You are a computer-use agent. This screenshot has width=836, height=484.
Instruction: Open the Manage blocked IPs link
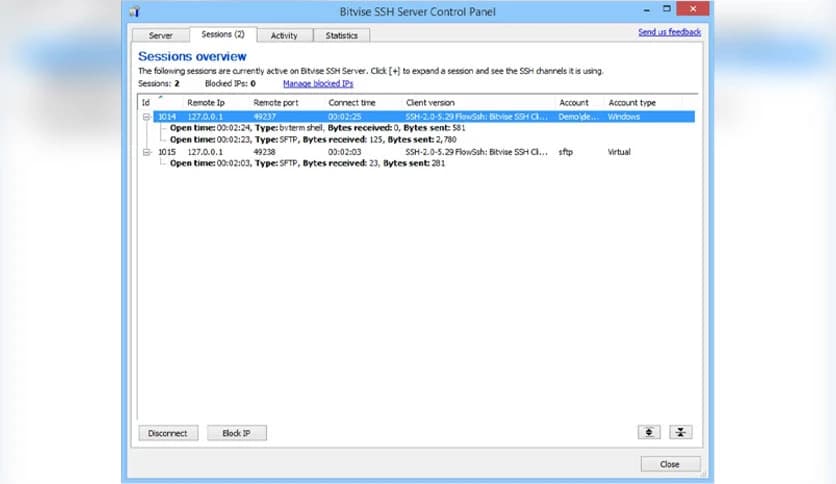pos(318,84)
